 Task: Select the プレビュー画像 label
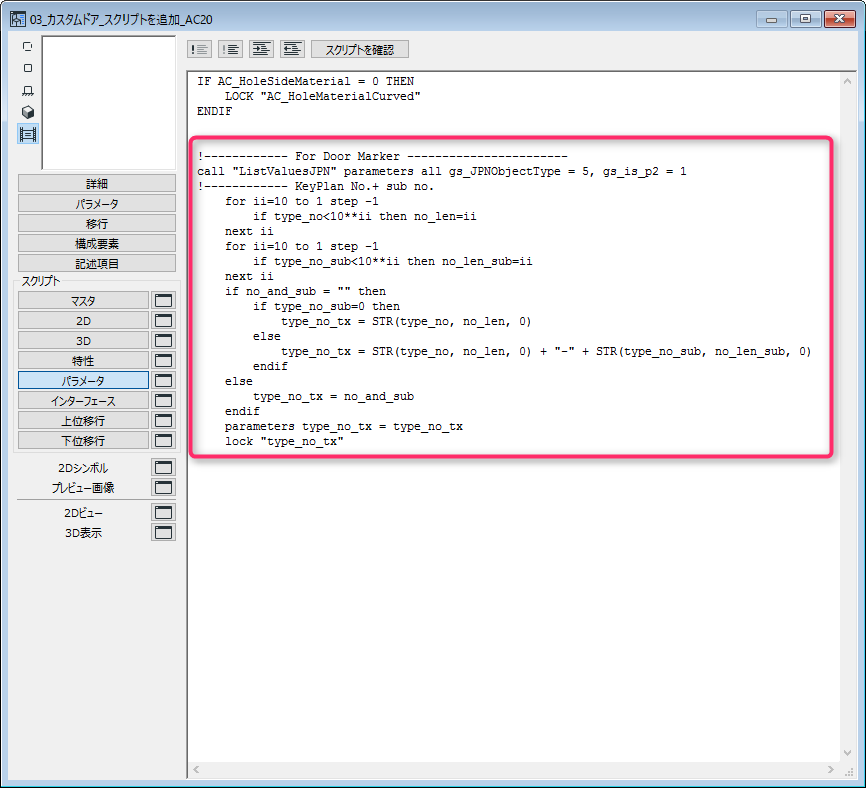83,488
